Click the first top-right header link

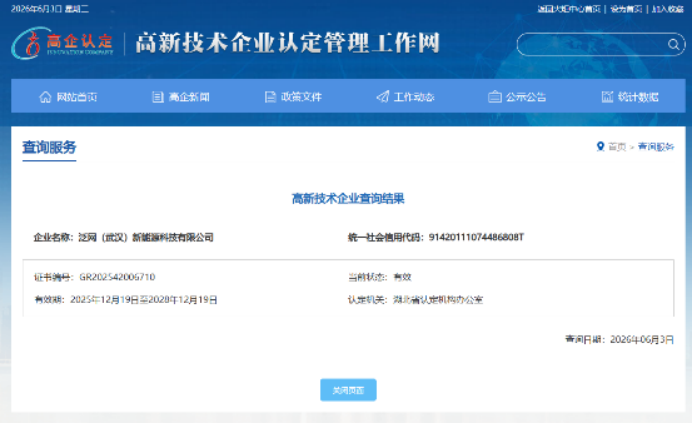click(x=569, y=9)
